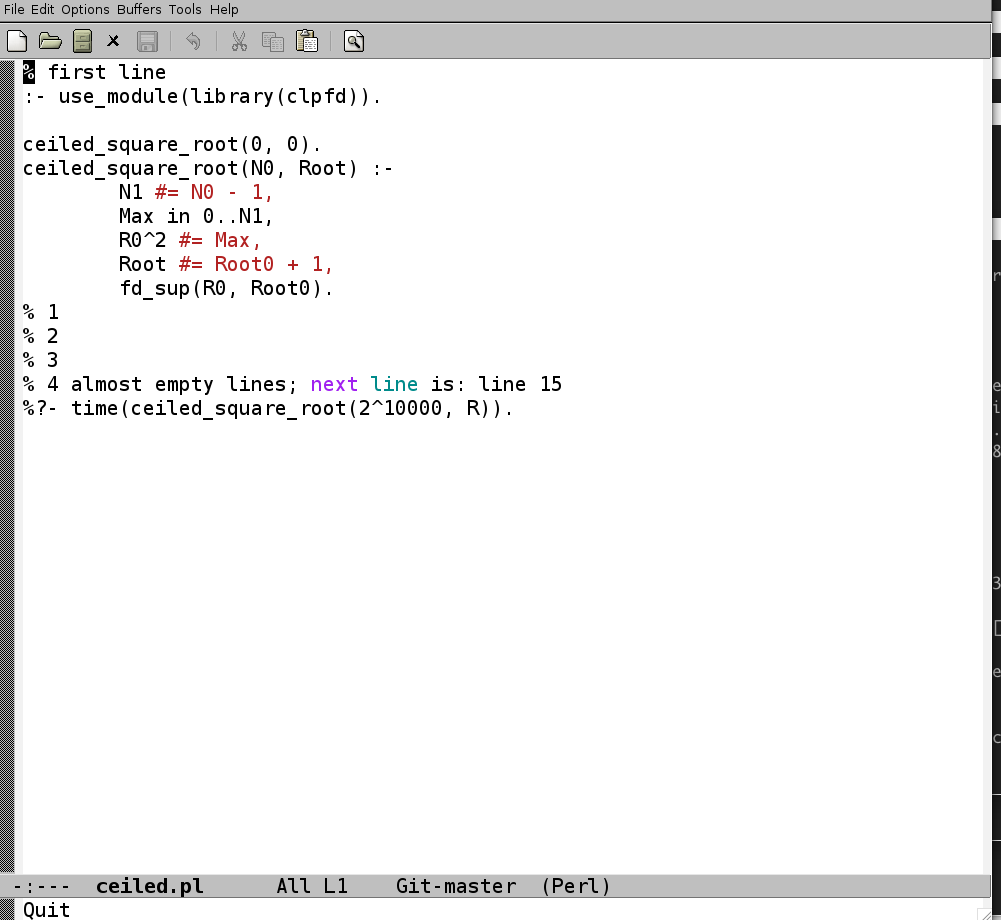The height and width of the screenshot is (920, 1001).
Task: Click the Search magnifier icon
Action: 354,41
